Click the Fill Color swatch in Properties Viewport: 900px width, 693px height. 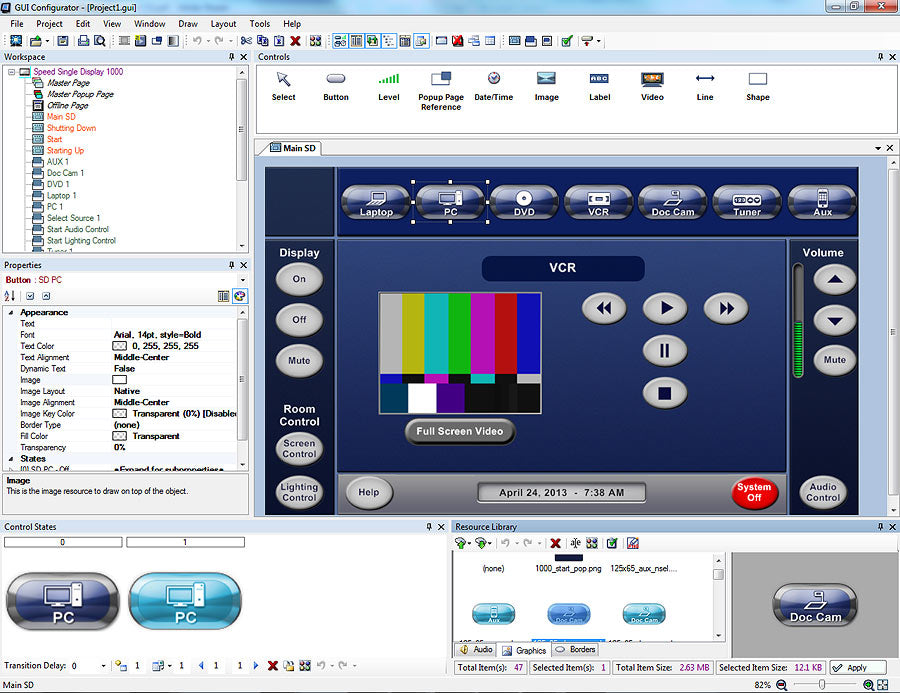[x=119, y=436]
